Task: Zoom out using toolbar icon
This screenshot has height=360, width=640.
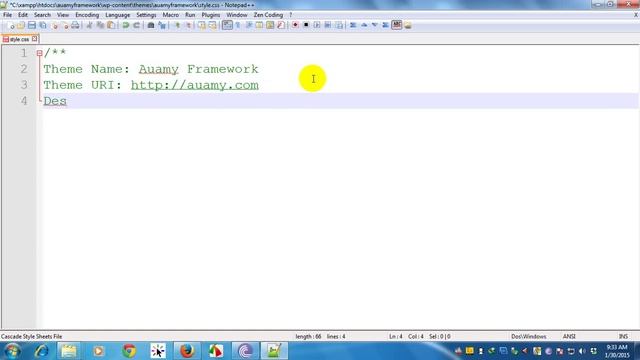Action: 188,25
